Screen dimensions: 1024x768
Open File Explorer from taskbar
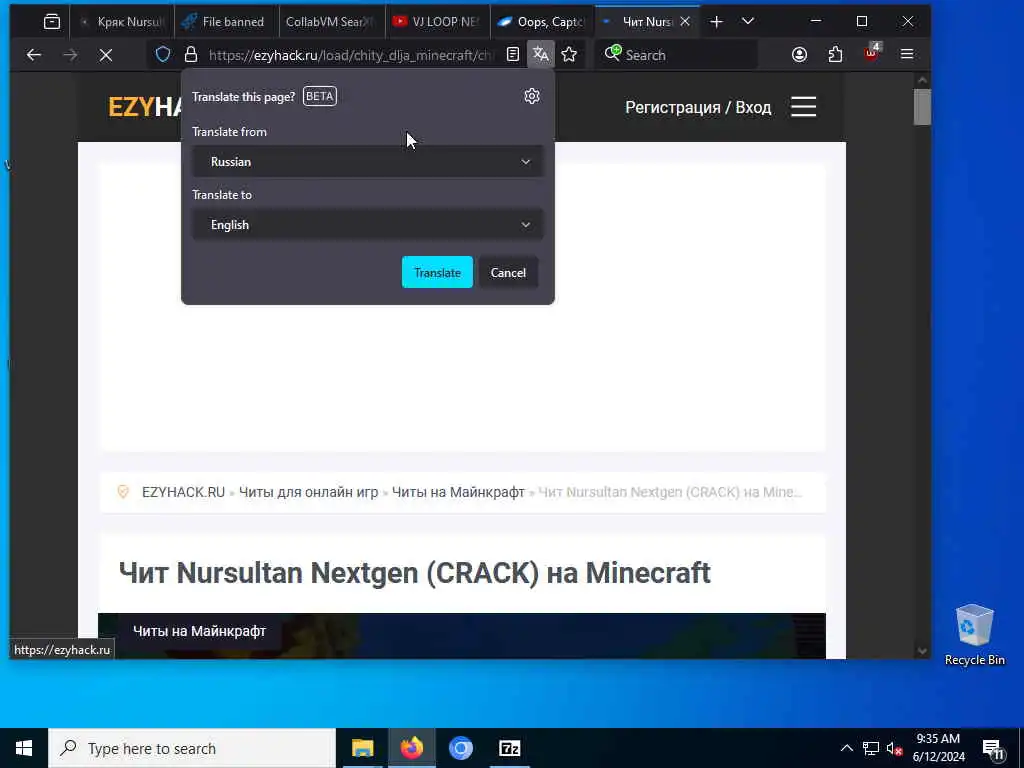click(x=362, y=748)
